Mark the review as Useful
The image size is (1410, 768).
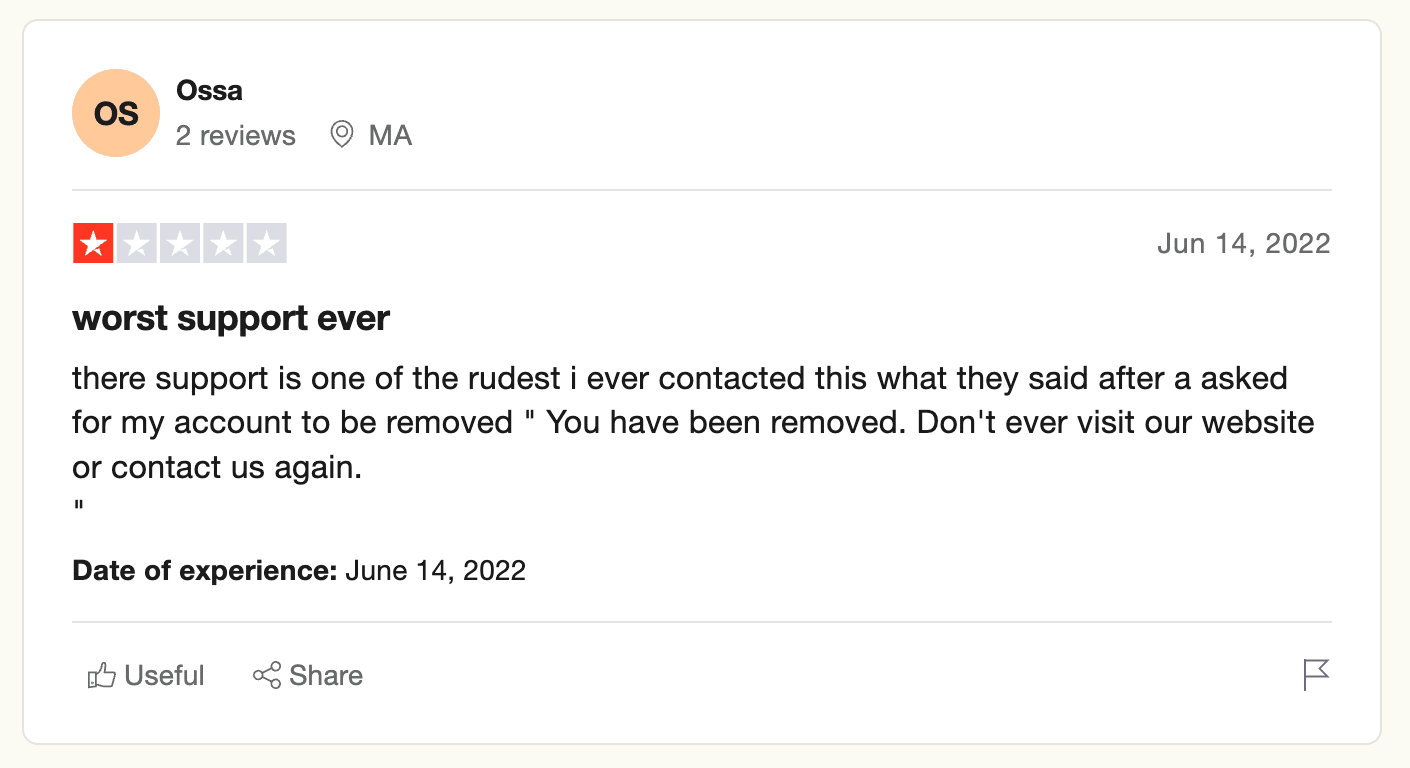pos(146,676)
